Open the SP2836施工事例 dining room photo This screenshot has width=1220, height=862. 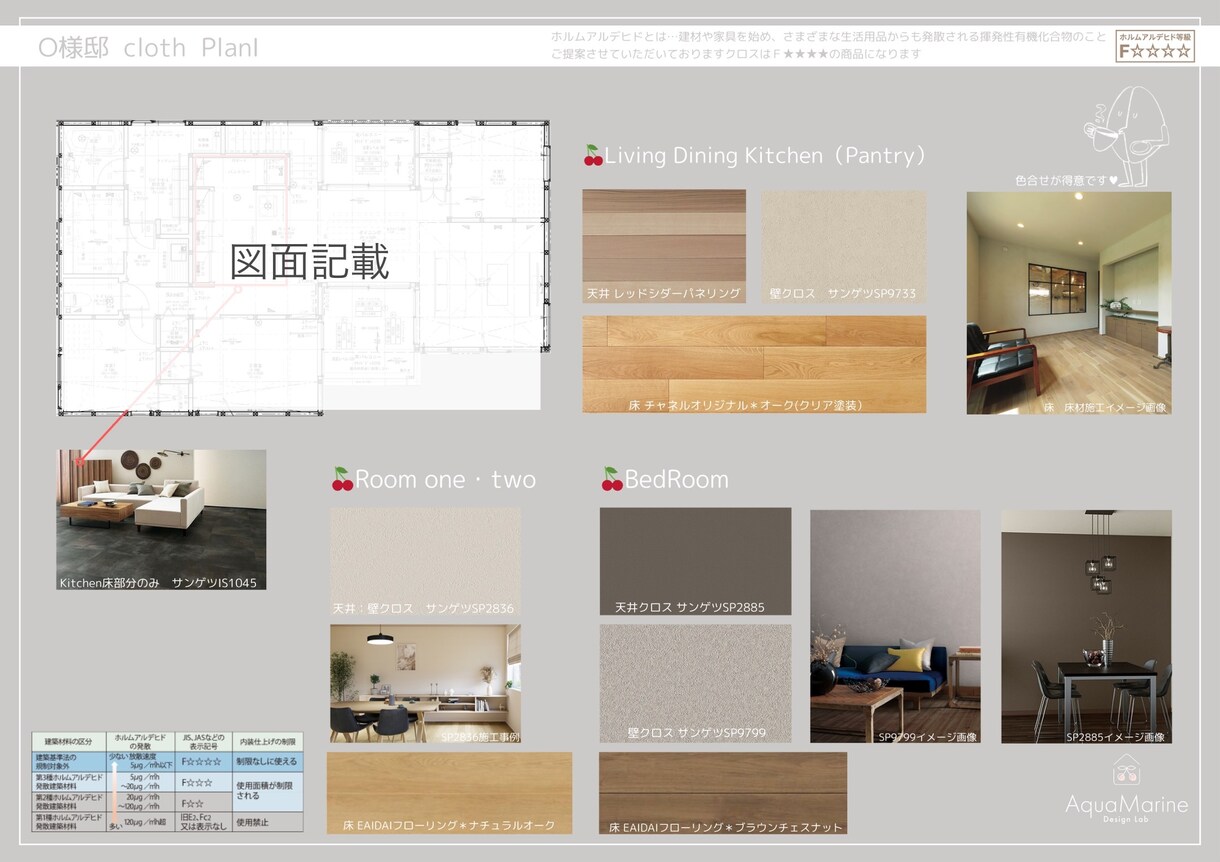tap(425, 684)
